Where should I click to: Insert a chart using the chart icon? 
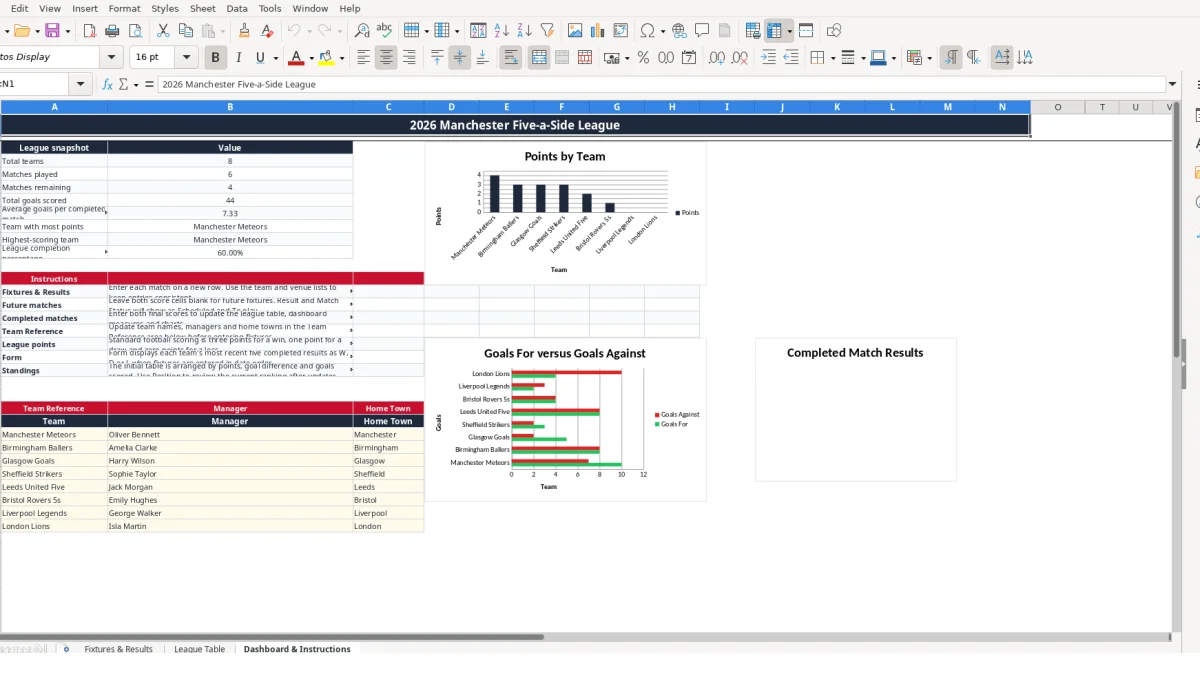point(598,31)
